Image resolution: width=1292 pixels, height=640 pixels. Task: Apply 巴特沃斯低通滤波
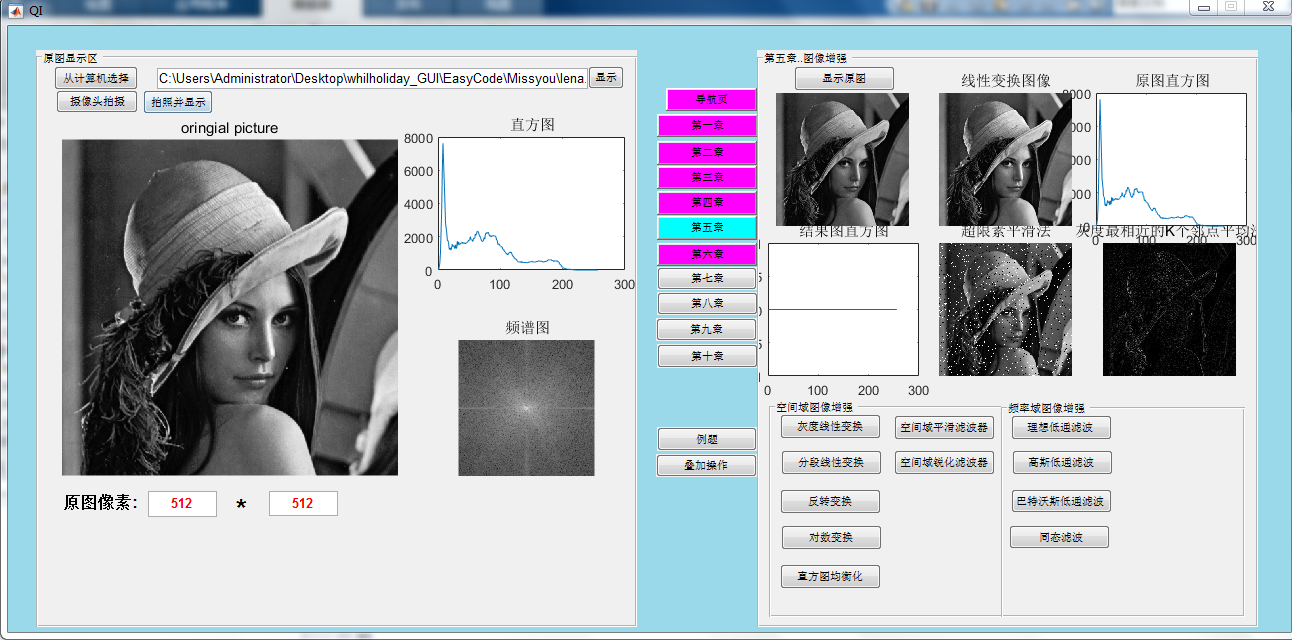[1061, 501]
